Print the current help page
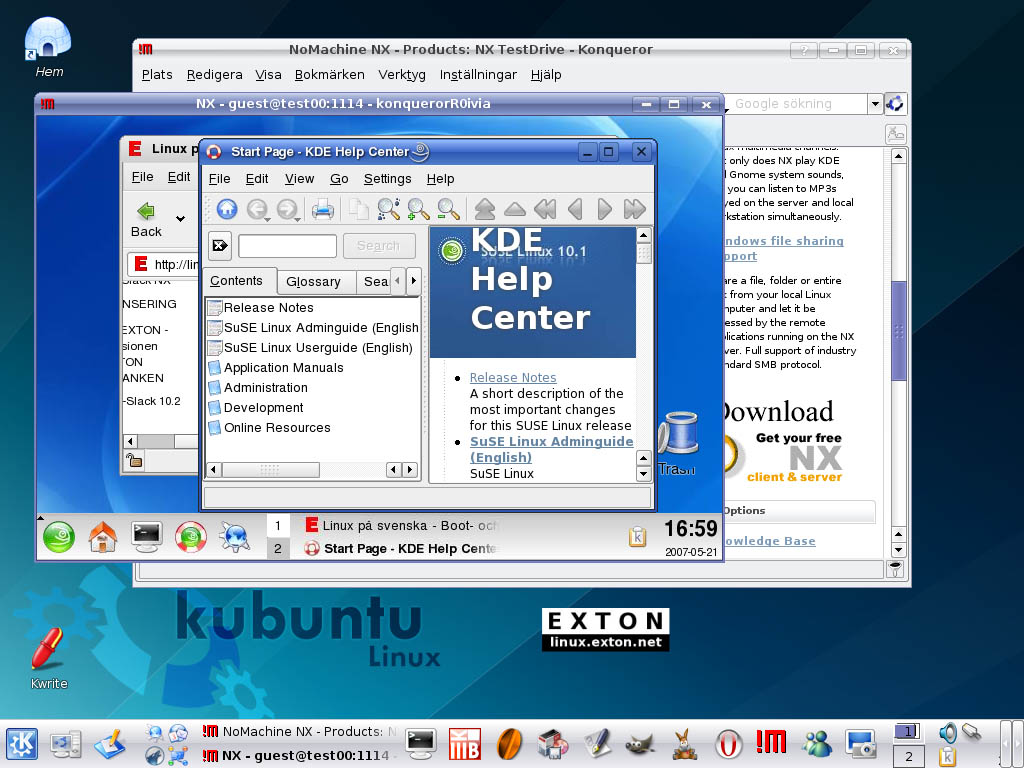This screenshot has width=1024, height=768. click(322, 208)
